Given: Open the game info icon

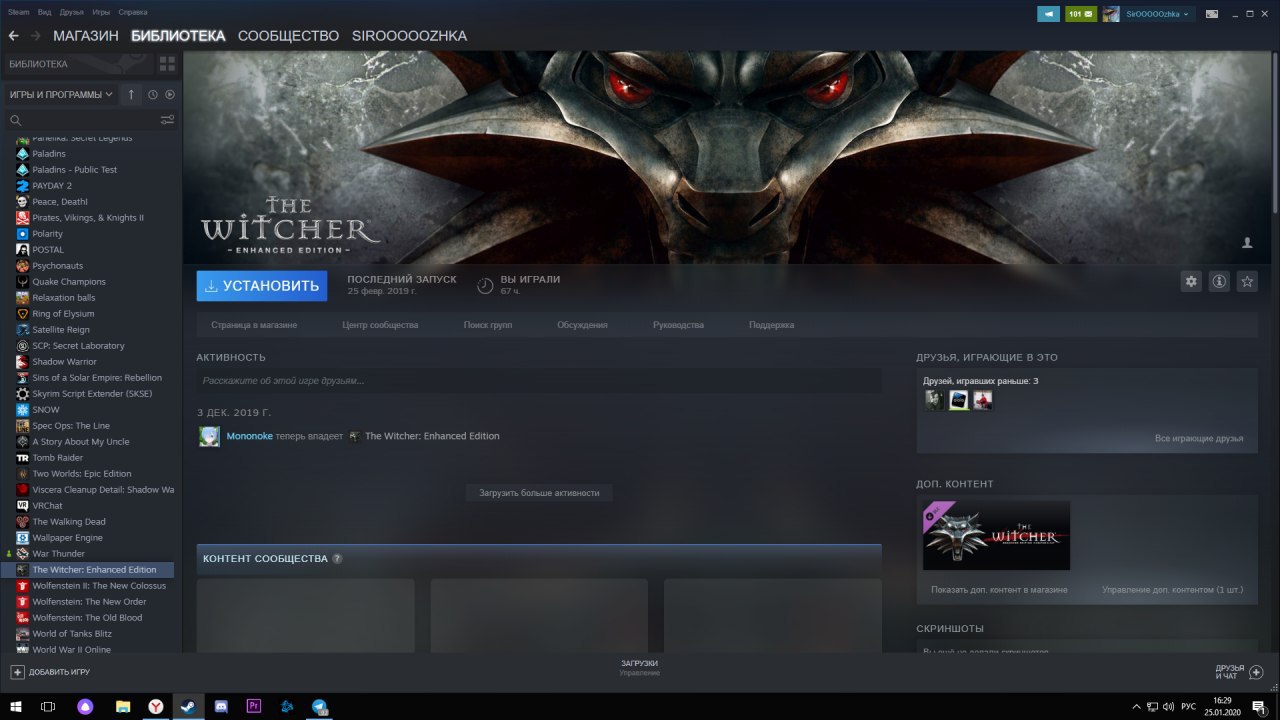Looking at the screenshot, I should click(x=1219, y=282).
